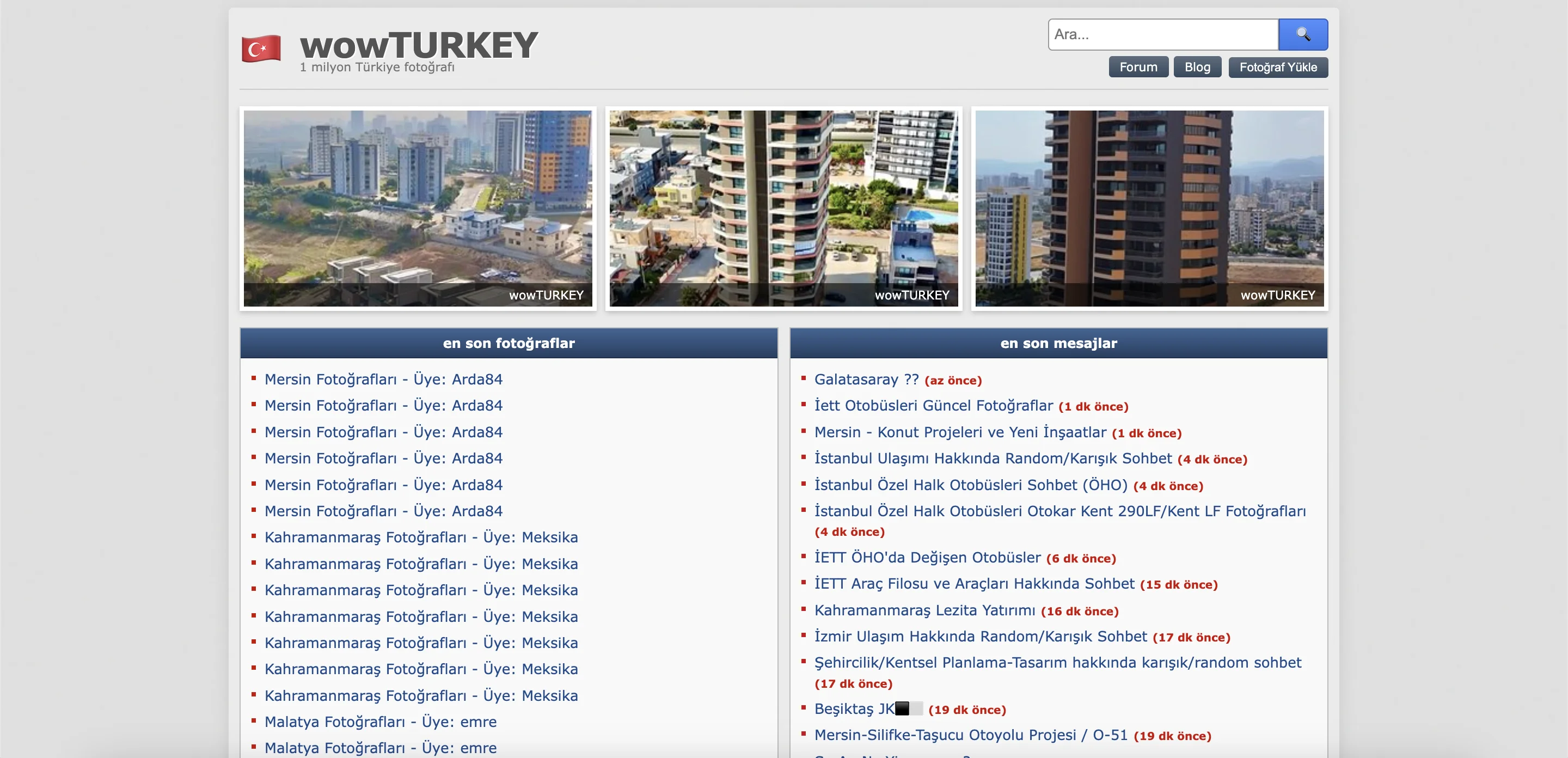Screen dimensions: 1568x758
Task: Click the magnifying glass search button
Action: pos(1303,34)
